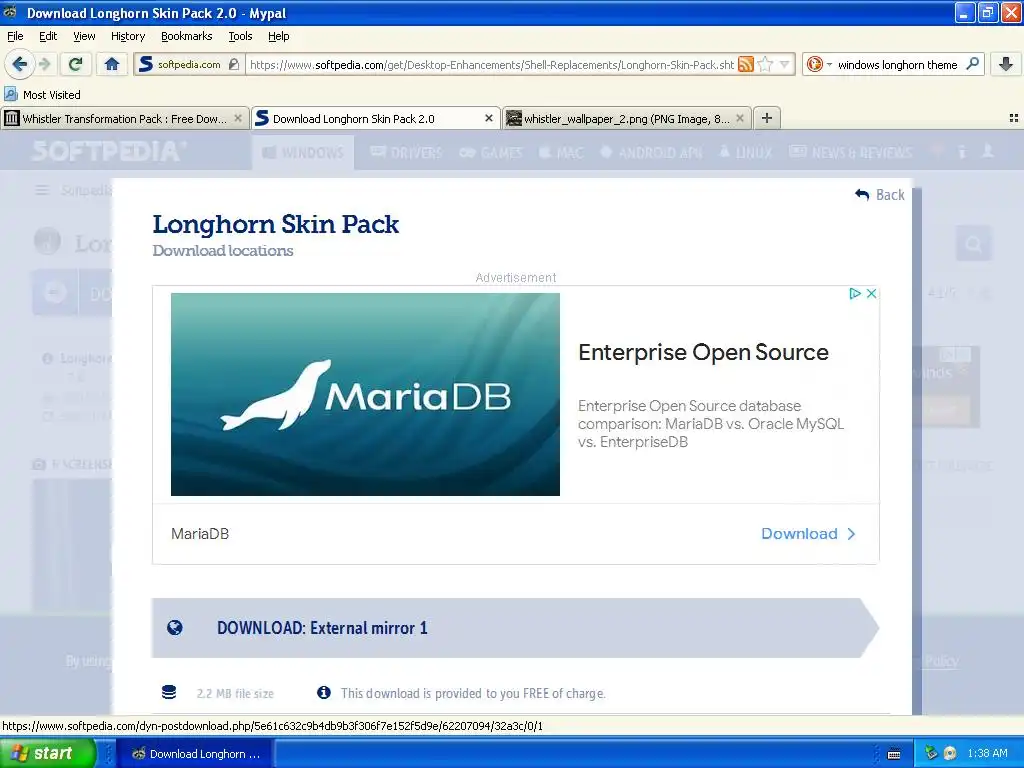Viewport: 1024px width, 768px height.
Task: Go to the home page icon
Action: (x=112, y=64)
